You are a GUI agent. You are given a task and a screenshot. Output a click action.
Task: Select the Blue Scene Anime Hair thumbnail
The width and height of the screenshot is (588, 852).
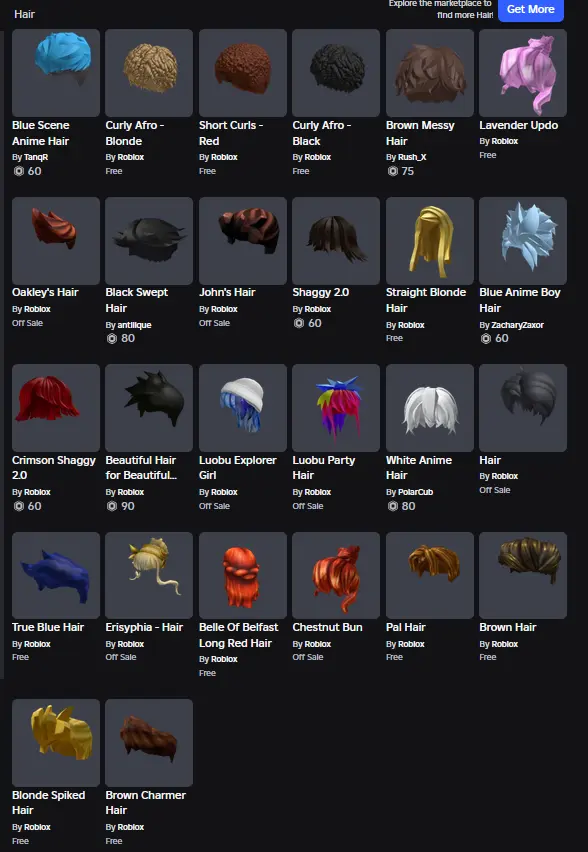[x=56, y=73]
